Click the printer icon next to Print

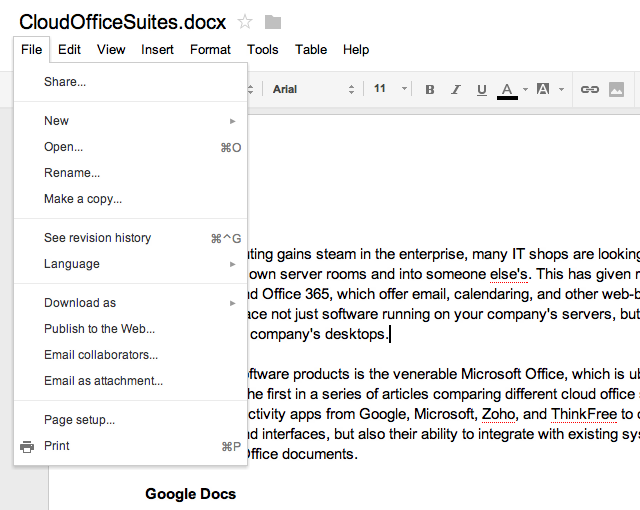27,447
